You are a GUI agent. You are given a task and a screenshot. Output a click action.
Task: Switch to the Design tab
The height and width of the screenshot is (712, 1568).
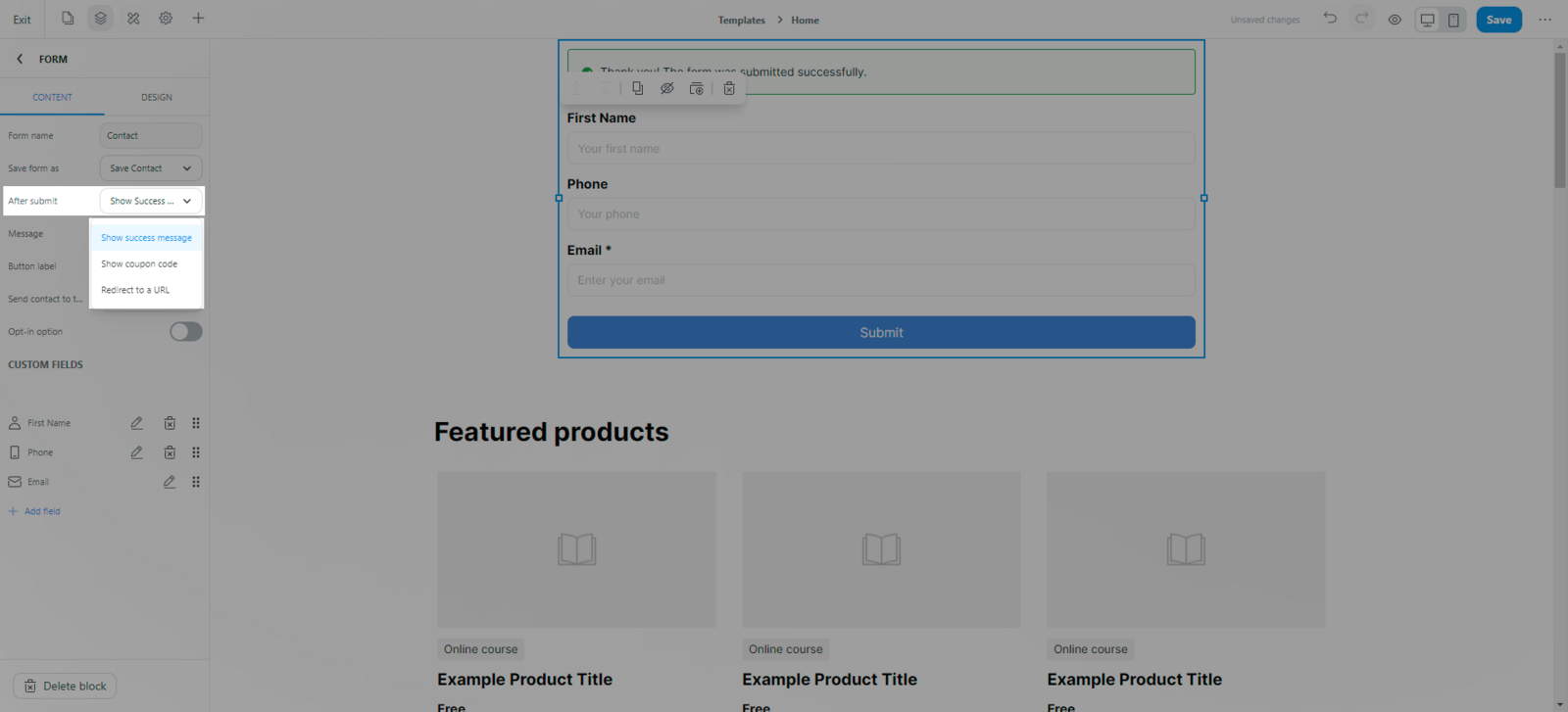[x=156, y=97]
